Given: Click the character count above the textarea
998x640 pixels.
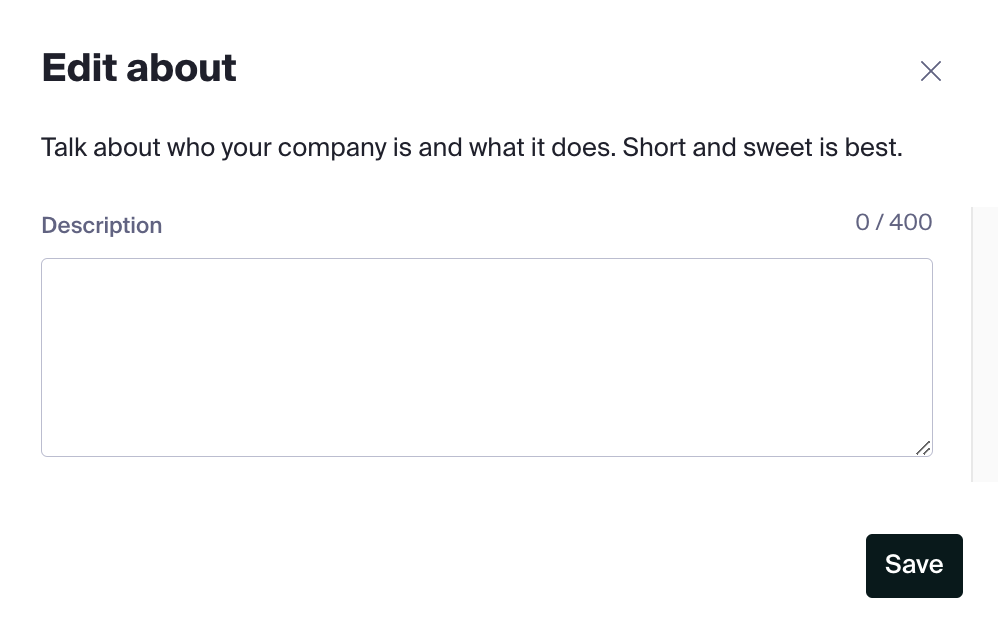Looking at the screenshot, I should pyautogui.click(x=893, y=222).
